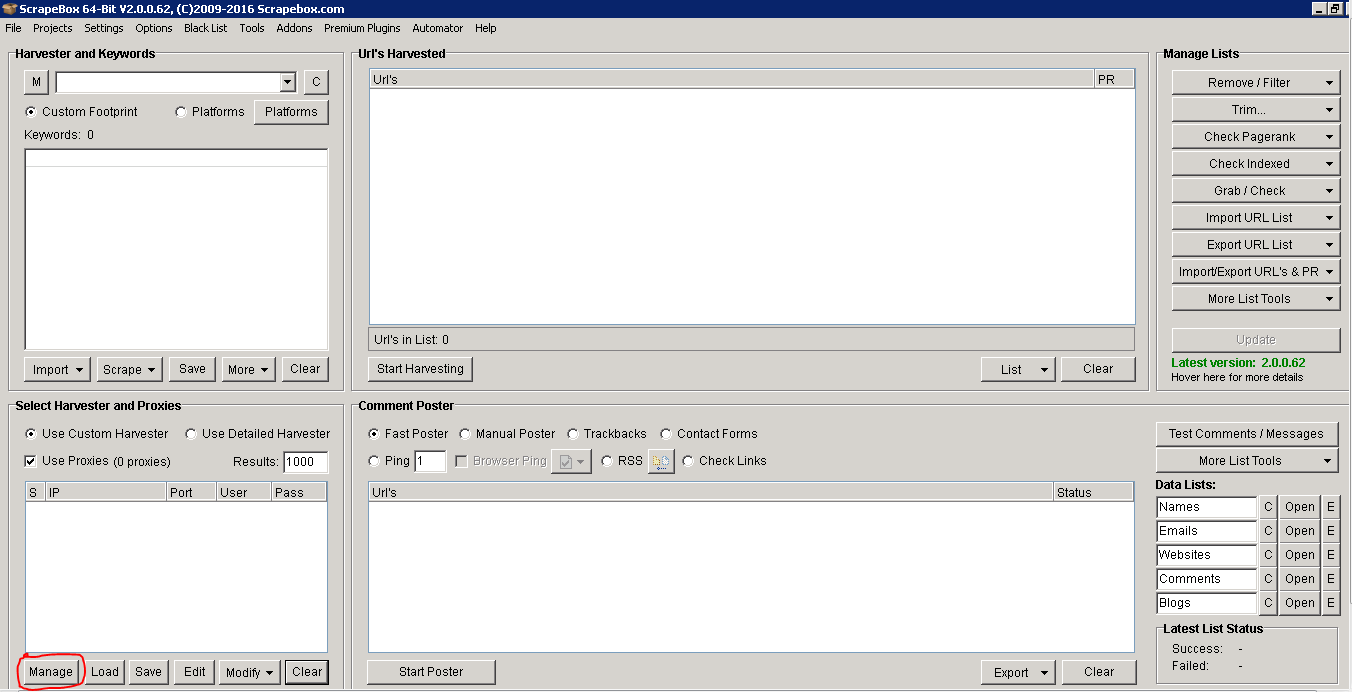Click Open button for Comments list
Viewport: 1352px width, 692px height.
(1300, 579)
